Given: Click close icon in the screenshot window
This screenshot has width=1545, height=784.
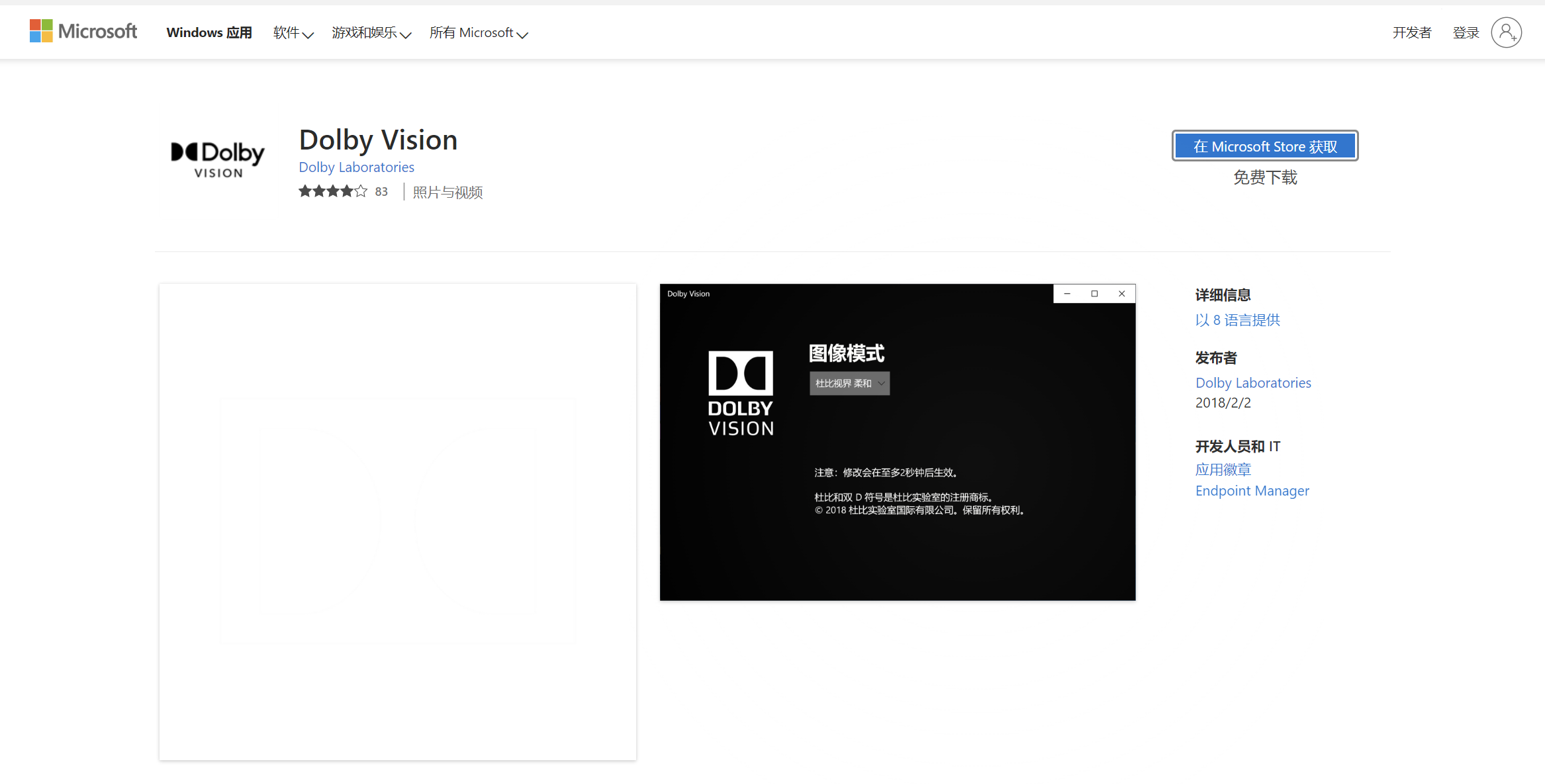Looking at the screenshot, I should (x=1121, y=294).
